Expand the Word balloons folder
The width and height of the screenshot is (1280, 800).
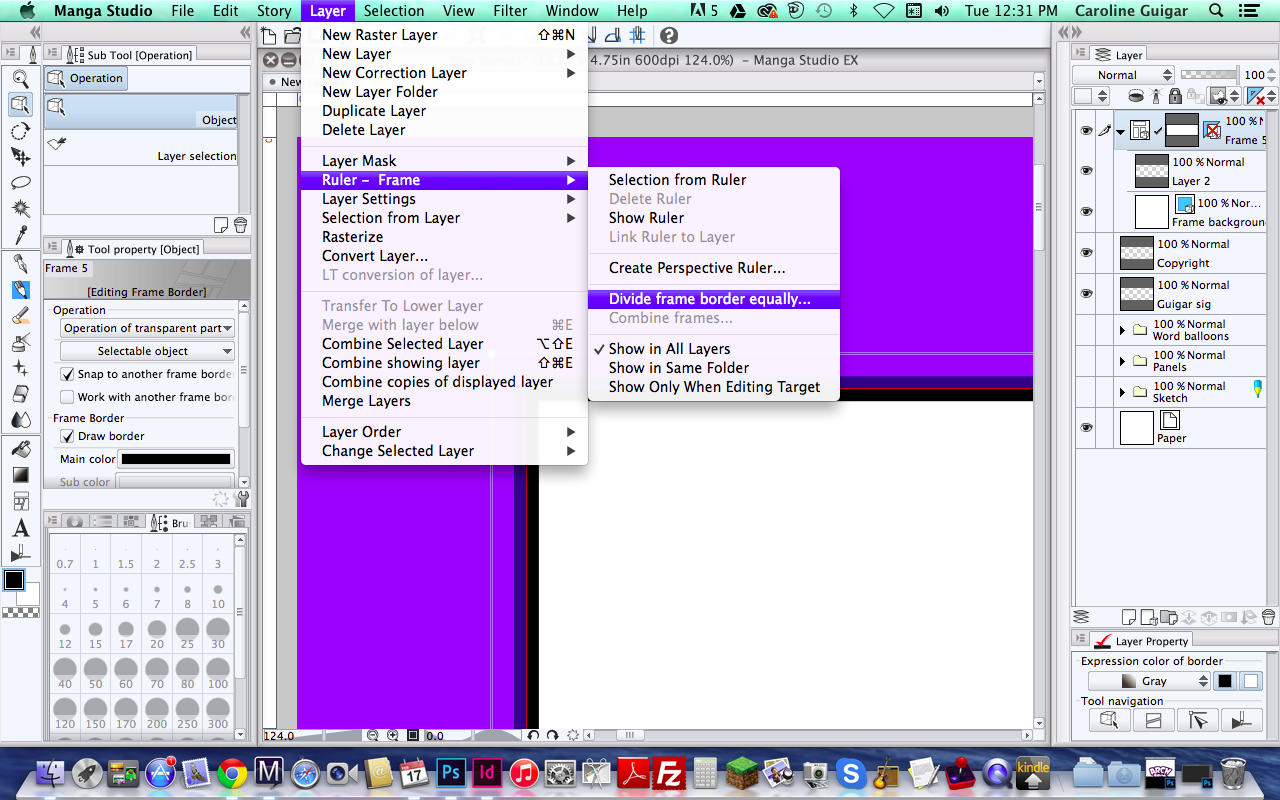1123,330
